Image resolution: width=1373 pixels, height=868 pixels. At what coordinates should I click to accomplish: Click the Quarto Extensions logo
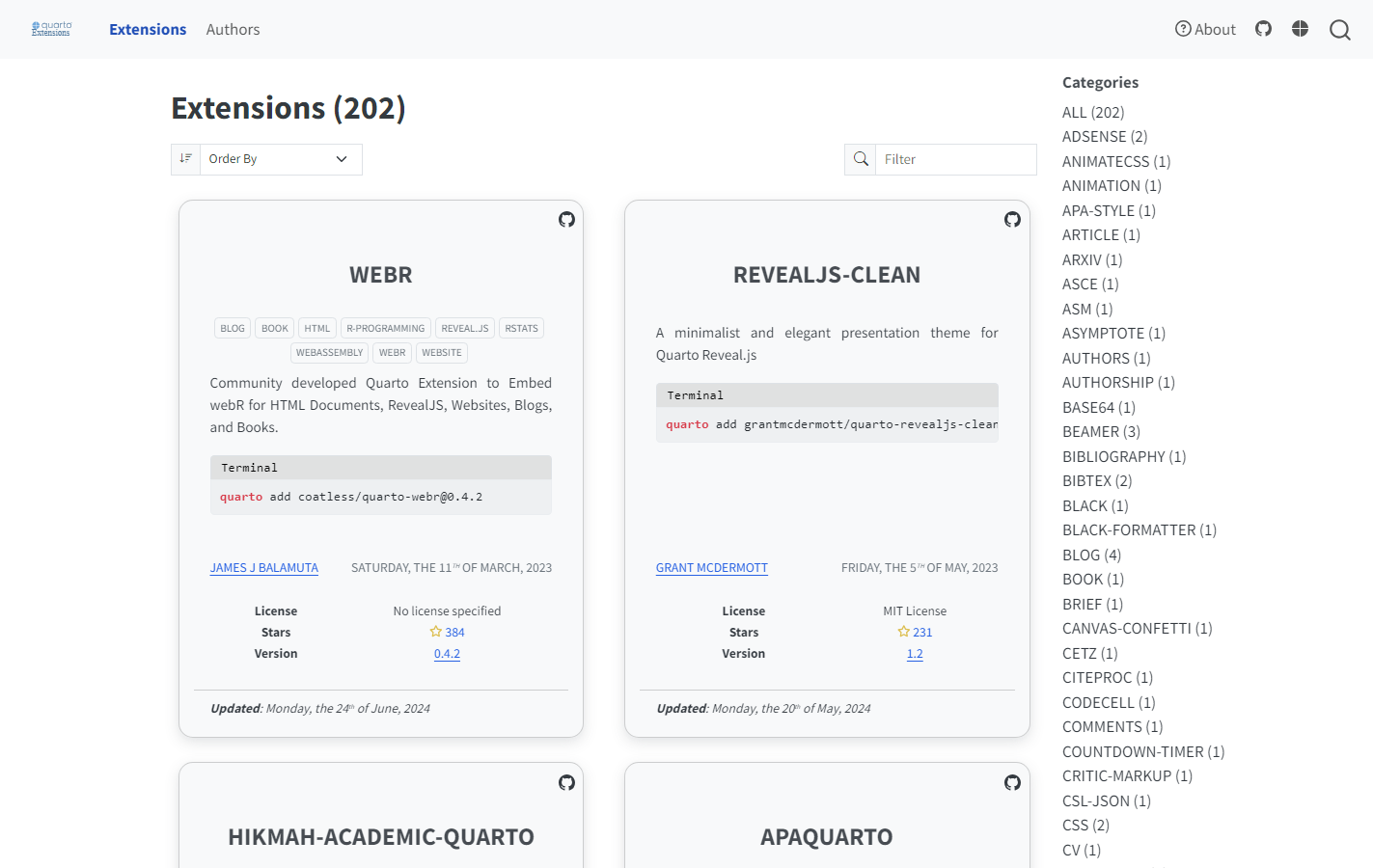coord(51,29)
